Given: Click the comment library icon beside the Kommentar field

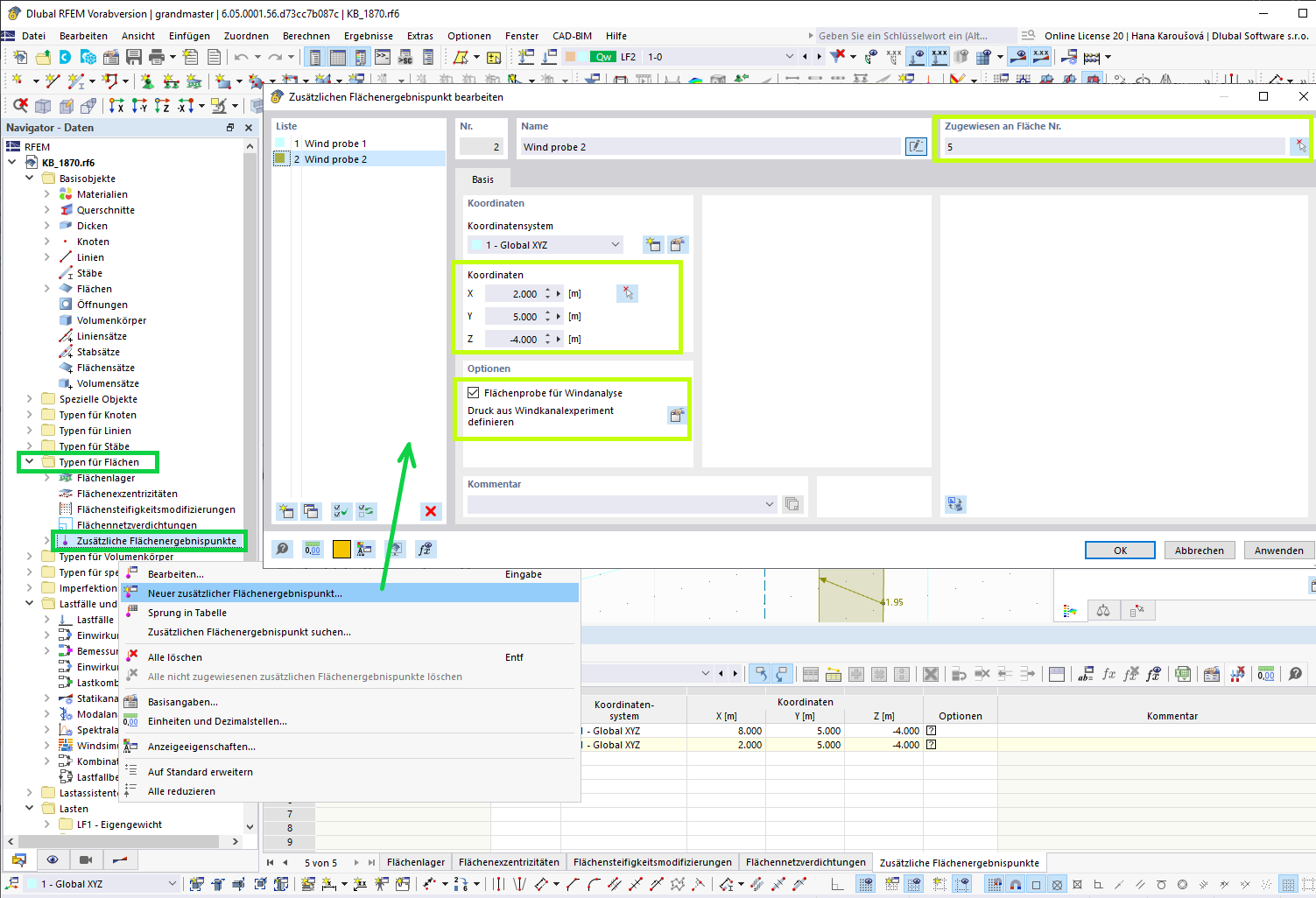Looking at the screenshot, I should (792, 504).
